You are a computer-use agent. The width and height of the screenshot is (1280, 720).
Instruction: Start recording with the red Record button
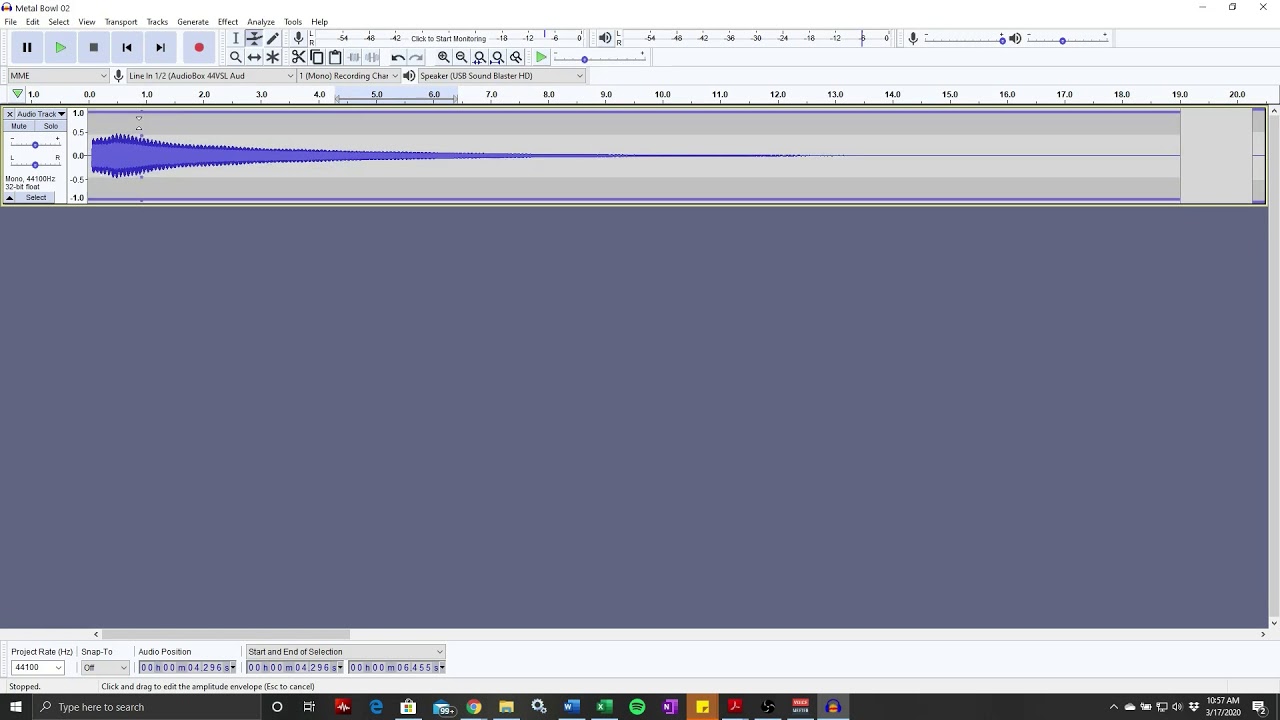(199, 47)
